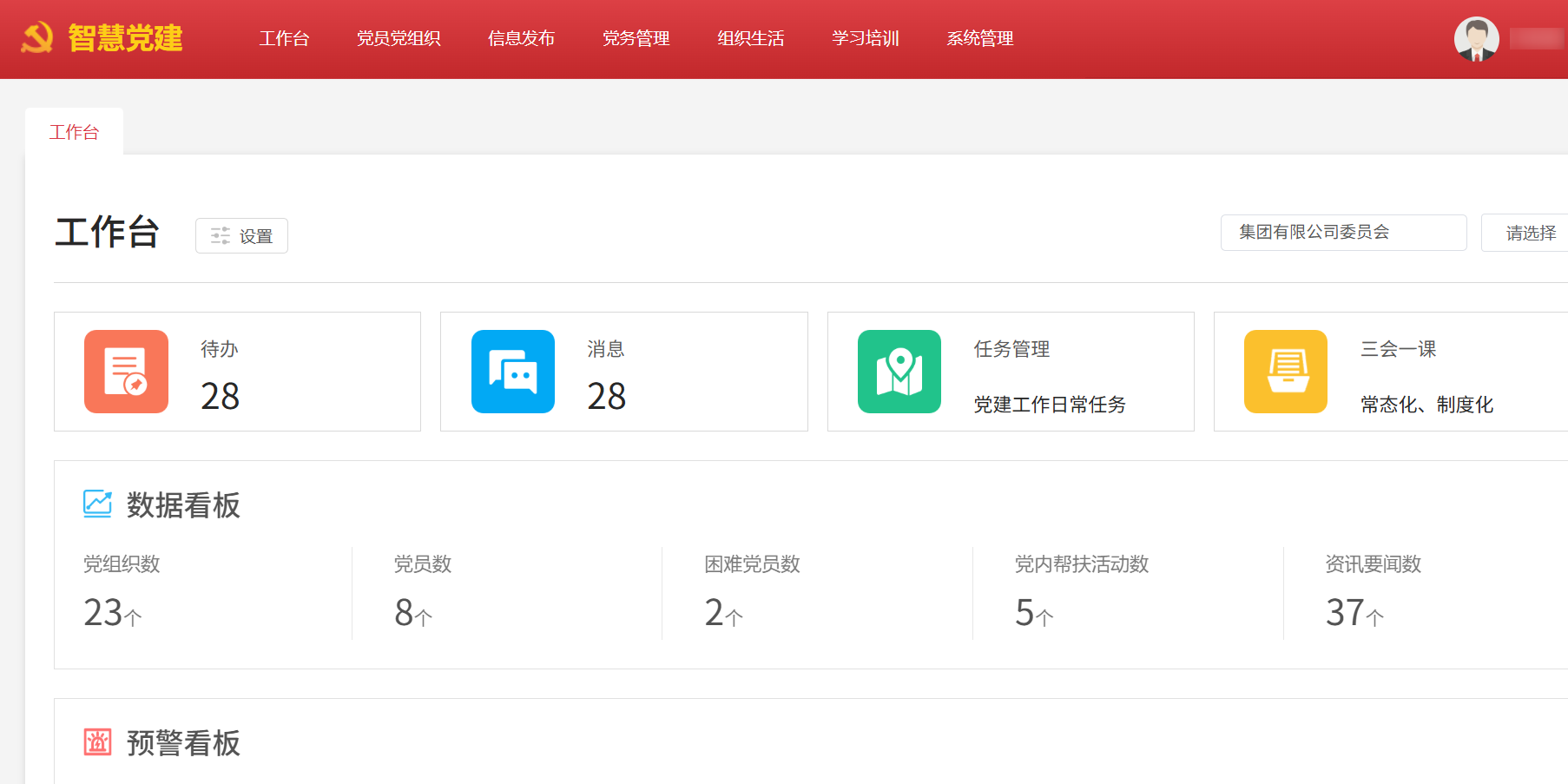Open the orange 待办 to-do icon

pos(126,372)
